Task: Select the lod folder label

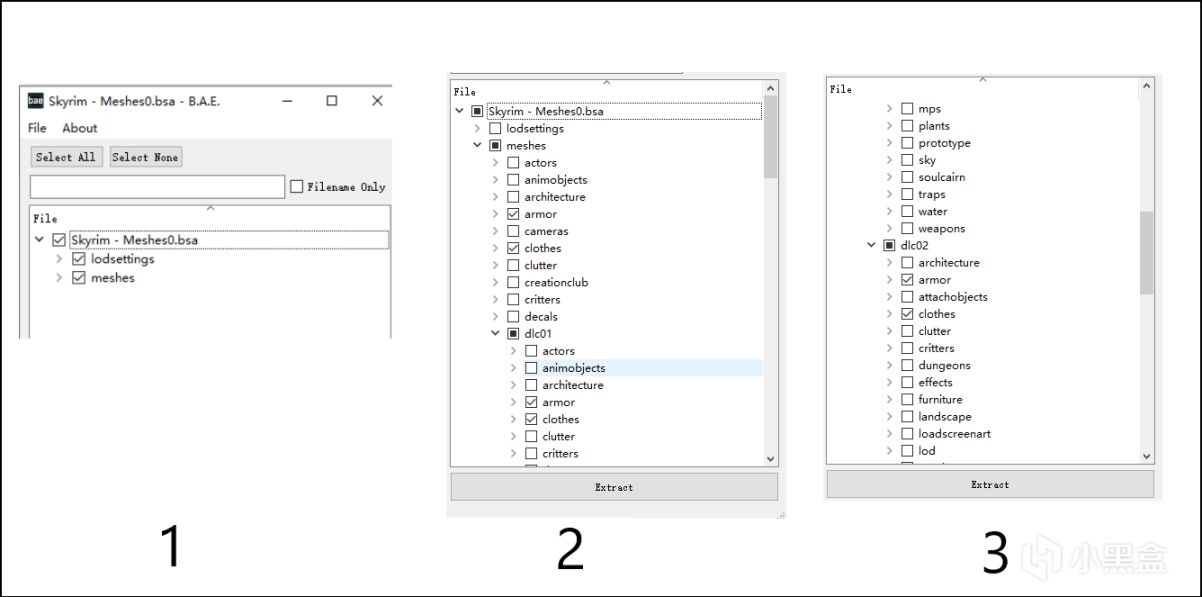Action: point(927,451)
